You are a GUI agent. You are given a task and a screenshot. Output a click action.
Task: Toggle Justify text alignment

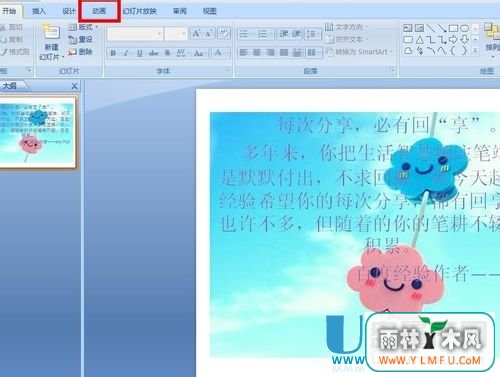point(284,53)
